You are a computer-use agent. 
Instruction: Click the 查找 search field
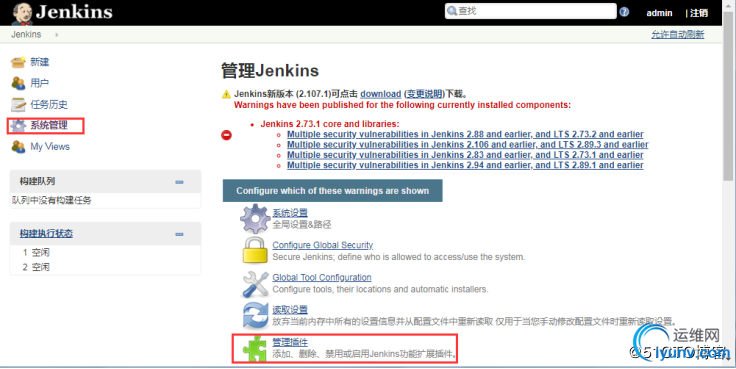point(530,11)
